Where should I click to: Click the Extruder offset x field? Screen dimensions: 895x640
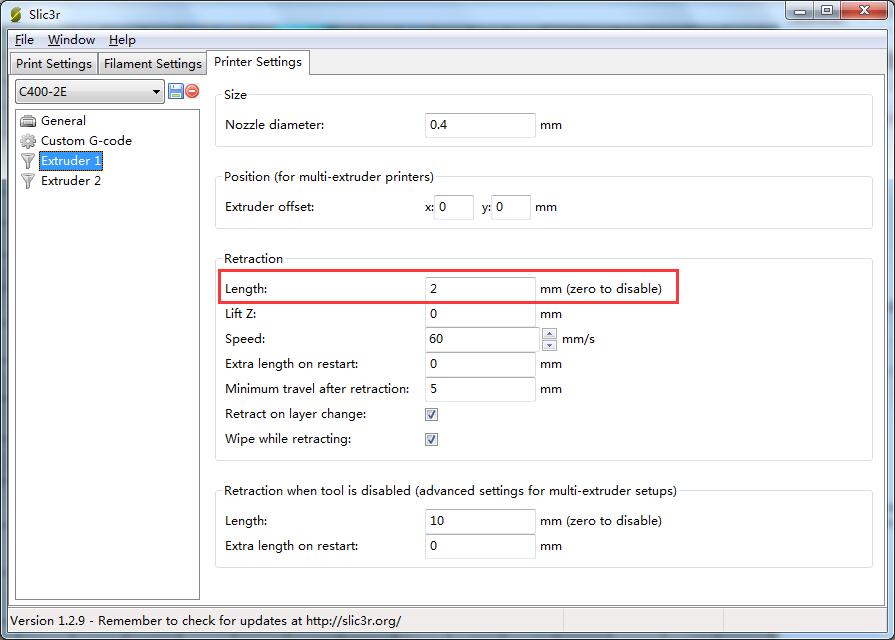(x=454, y=207)
